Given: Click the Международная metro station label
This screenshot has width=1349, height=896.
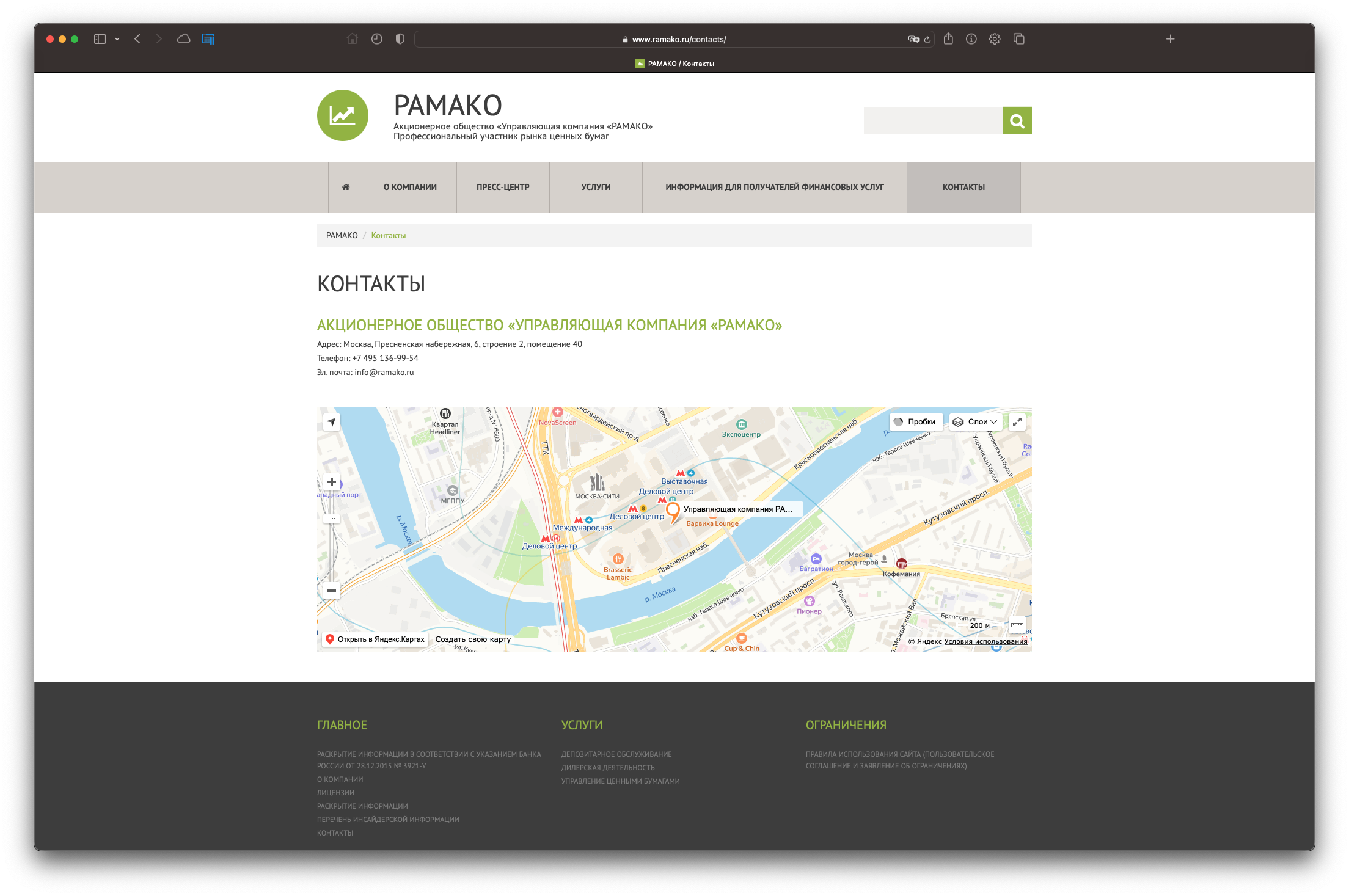Looking at the screenshot, I should click(x=582, y=528).
